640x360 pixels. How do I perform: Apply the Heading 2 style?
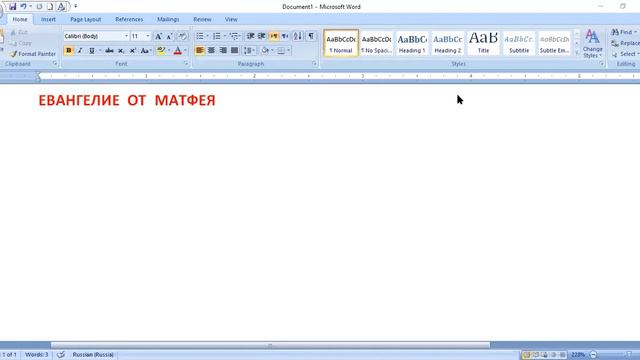447,43
